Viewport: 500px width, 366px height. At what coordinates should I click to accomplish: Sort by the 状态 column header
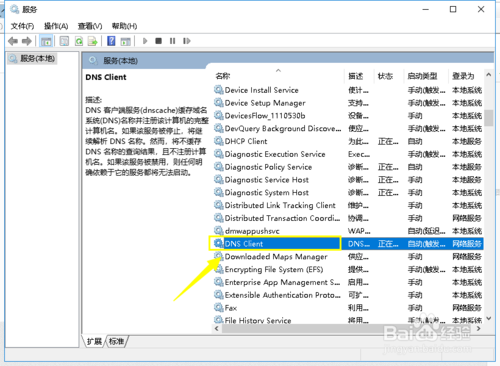(385, 76)
